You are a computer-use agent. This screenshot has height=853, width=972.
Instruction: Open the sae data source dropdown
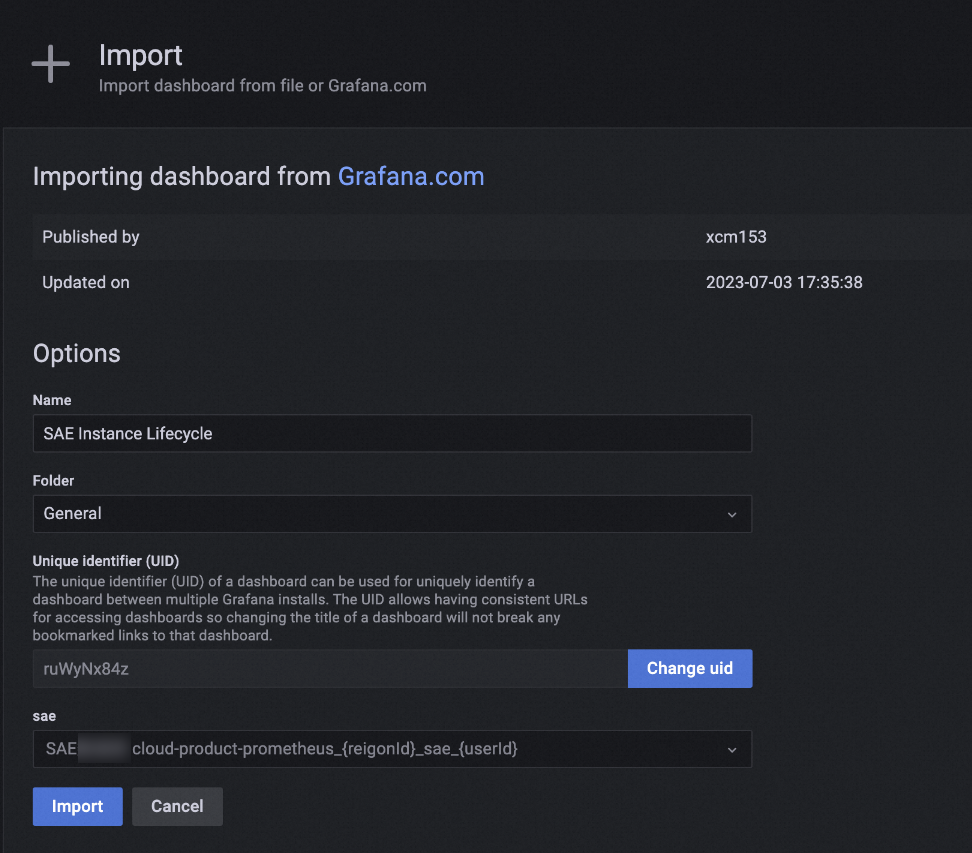point(392,749)
